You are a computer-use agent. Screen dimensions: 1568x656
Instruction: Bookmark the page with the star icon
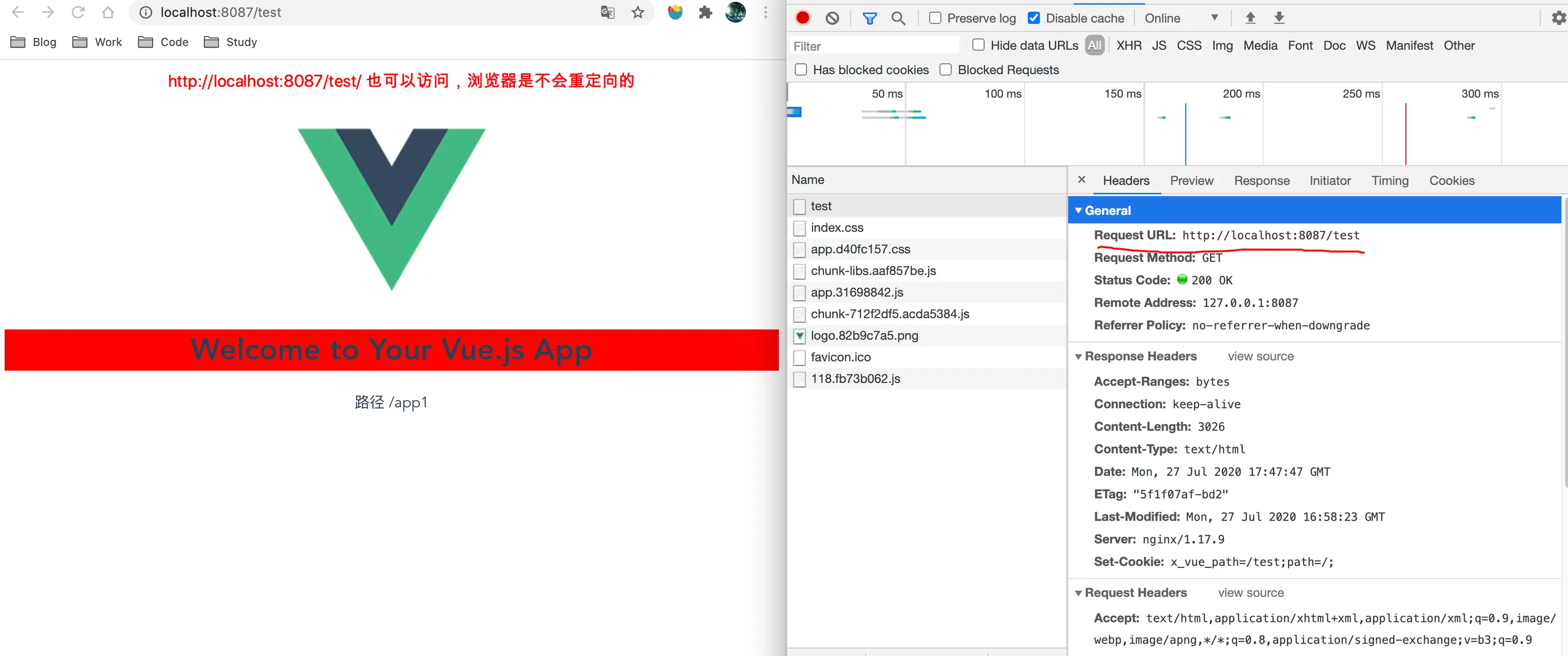[637, 12]
